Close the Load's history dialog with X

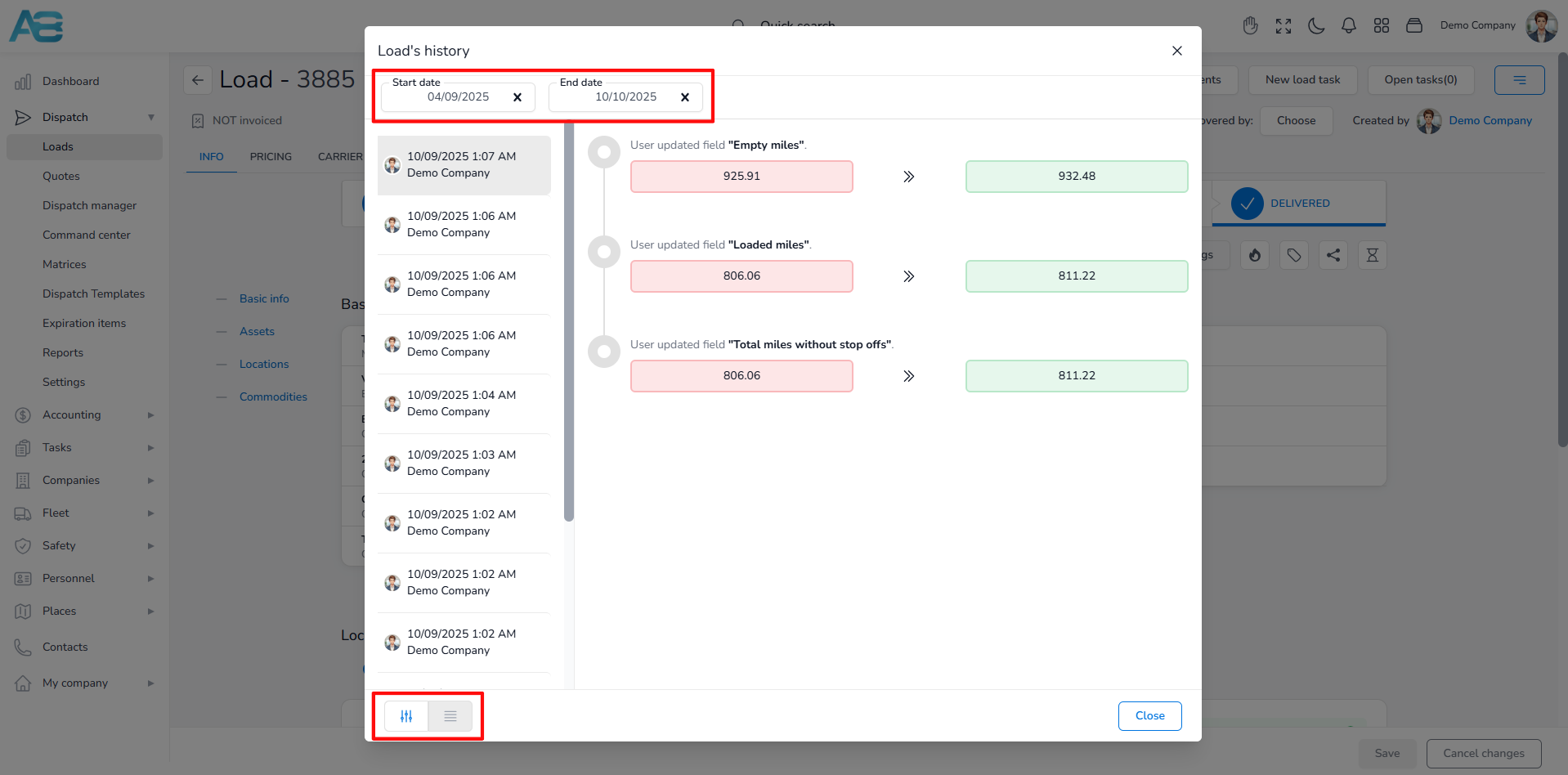point(1176,51)
